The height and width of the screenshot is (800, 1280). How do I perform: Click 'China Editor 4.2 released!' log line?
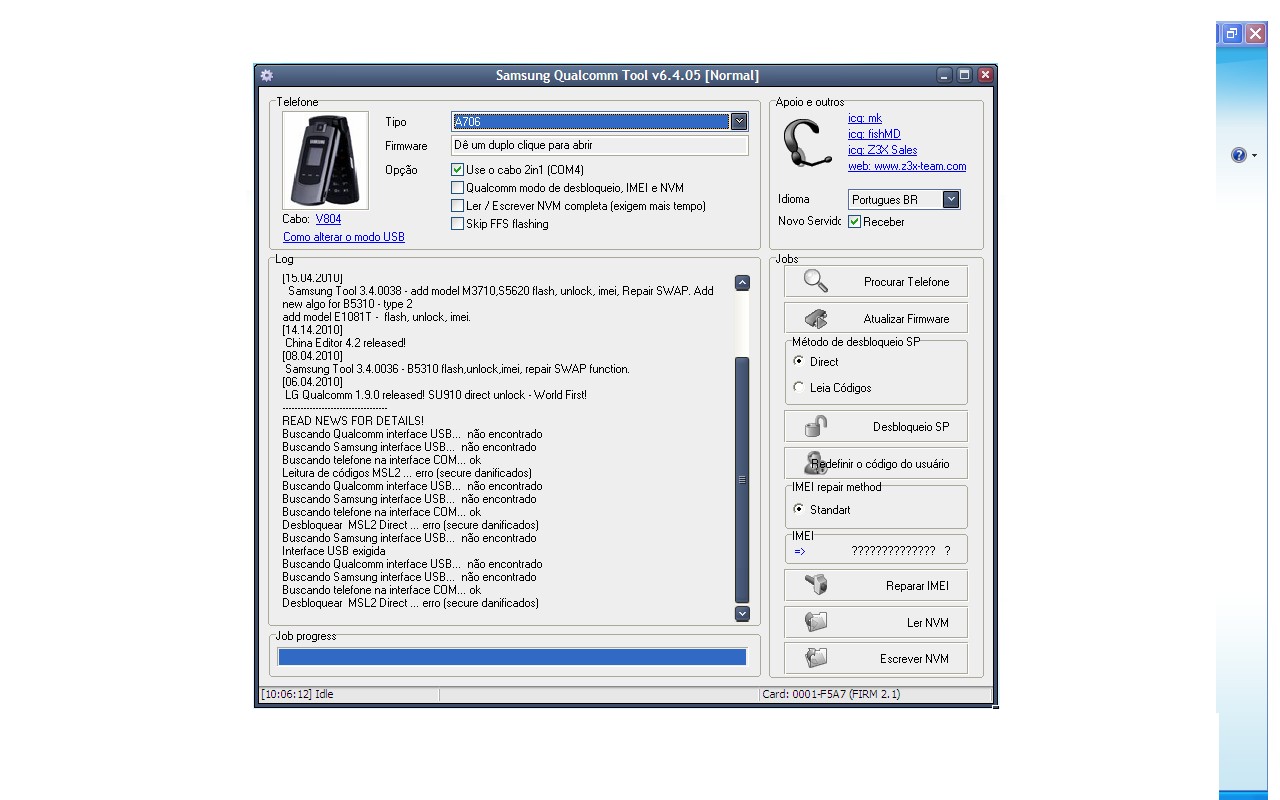coord(345,343)
